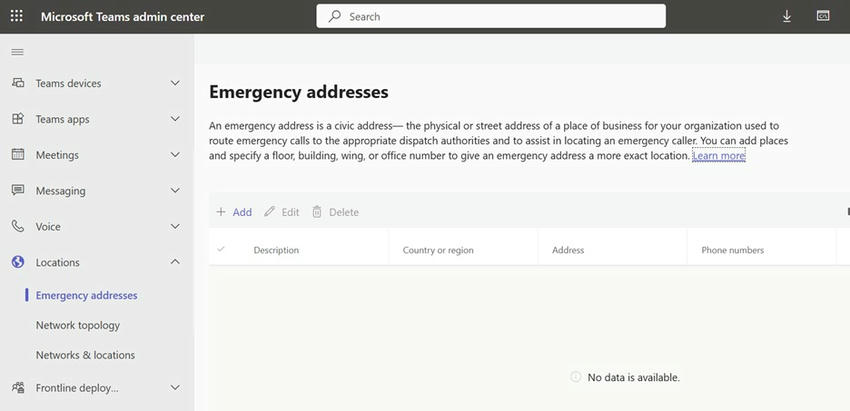850x411 pixels.
Task: Click the No data is available text
Action: tap(634, 377)
